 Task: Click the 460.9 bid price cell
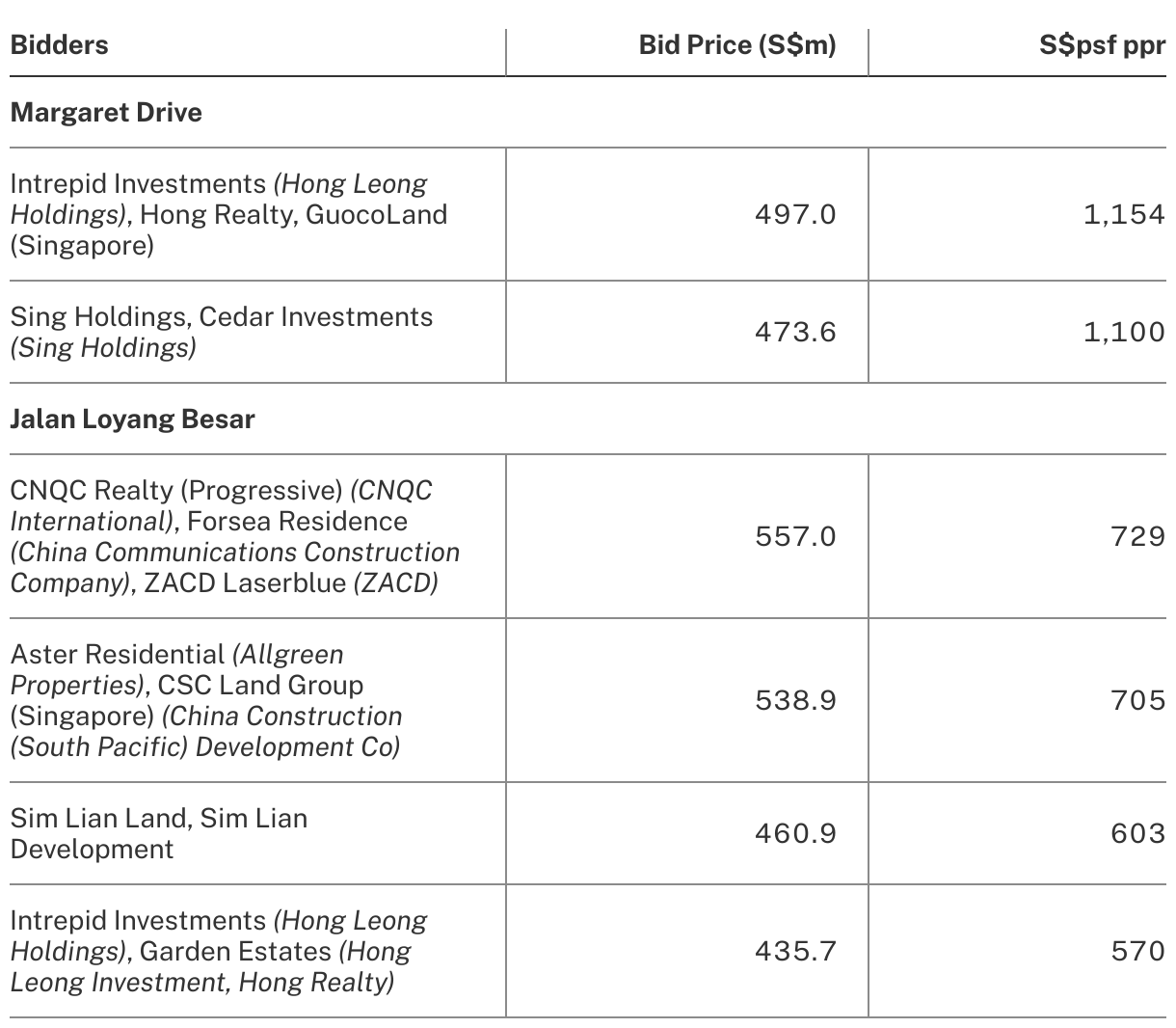tap(795, 833)
